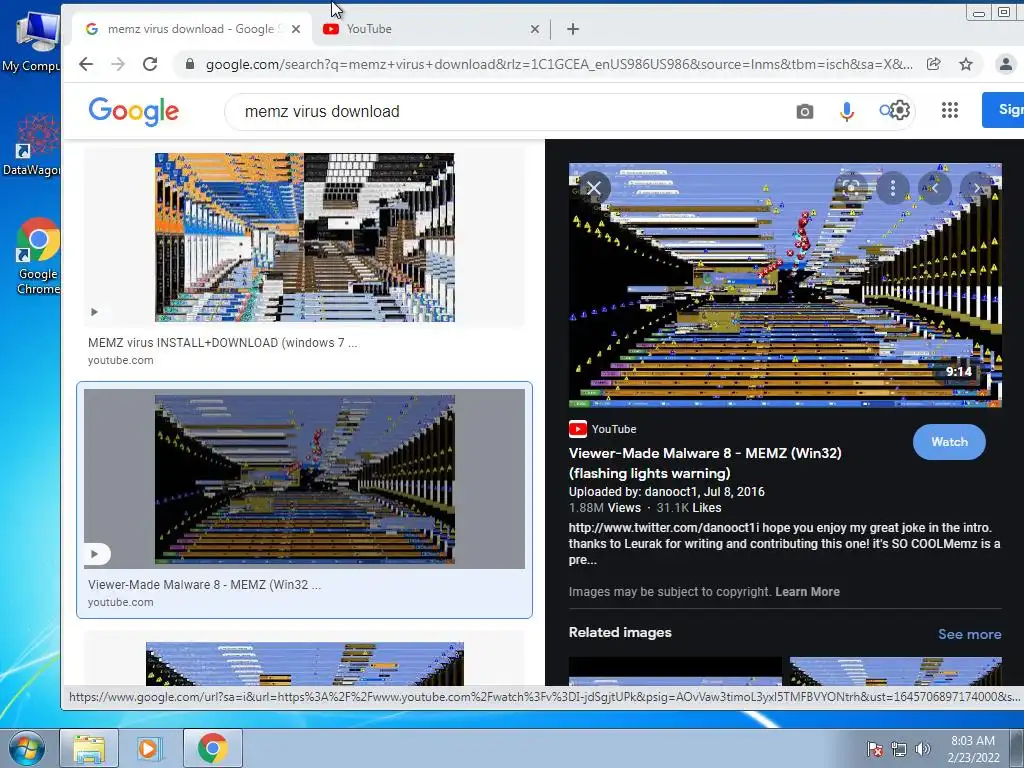1024x768 pixels.
Task: Click the Watch button
Action: (x=949, y=442)
